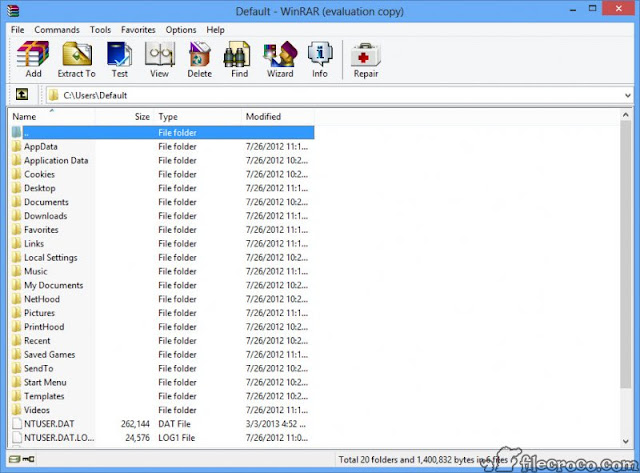Select the Saved Games folder icon

(16, 355)
